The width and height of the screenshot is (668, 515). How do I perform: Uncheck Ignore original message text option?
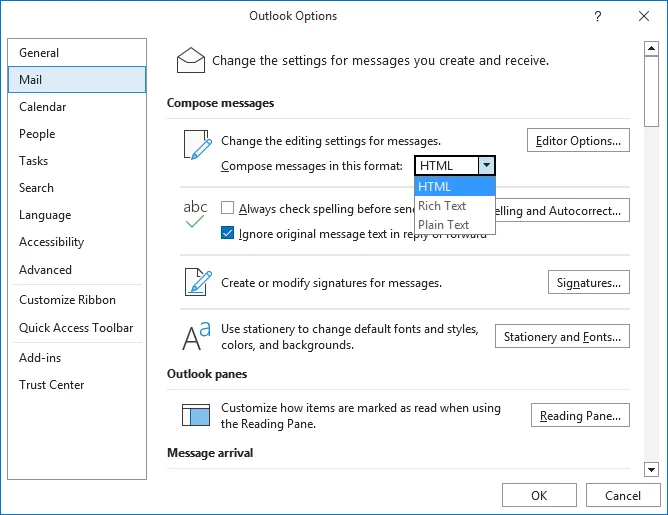[x=227, y=233]
